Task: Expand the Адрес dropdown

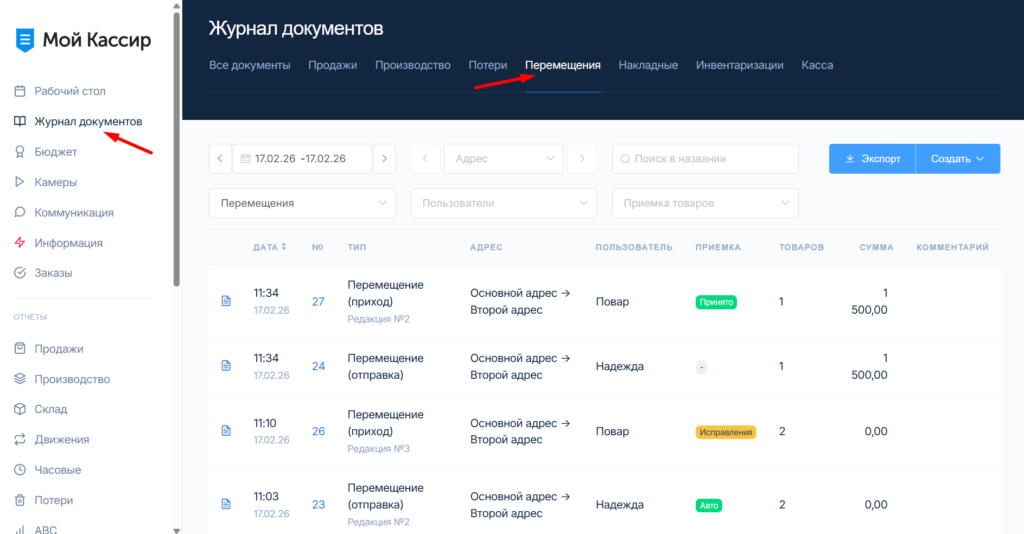Action: pos(503,158)
